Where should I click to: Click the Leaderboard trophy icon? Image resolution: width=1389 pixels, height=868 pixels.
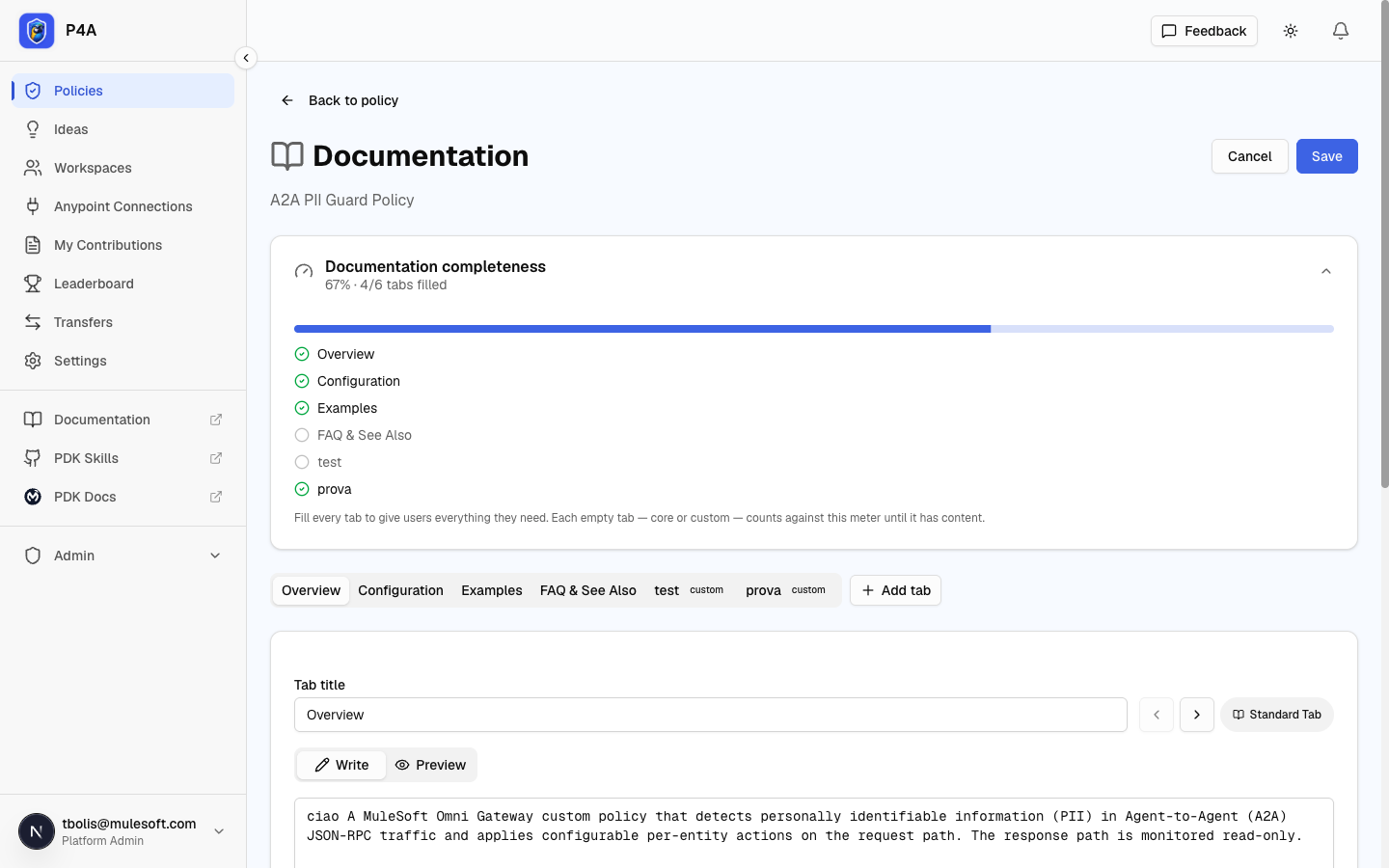(33, 284)
